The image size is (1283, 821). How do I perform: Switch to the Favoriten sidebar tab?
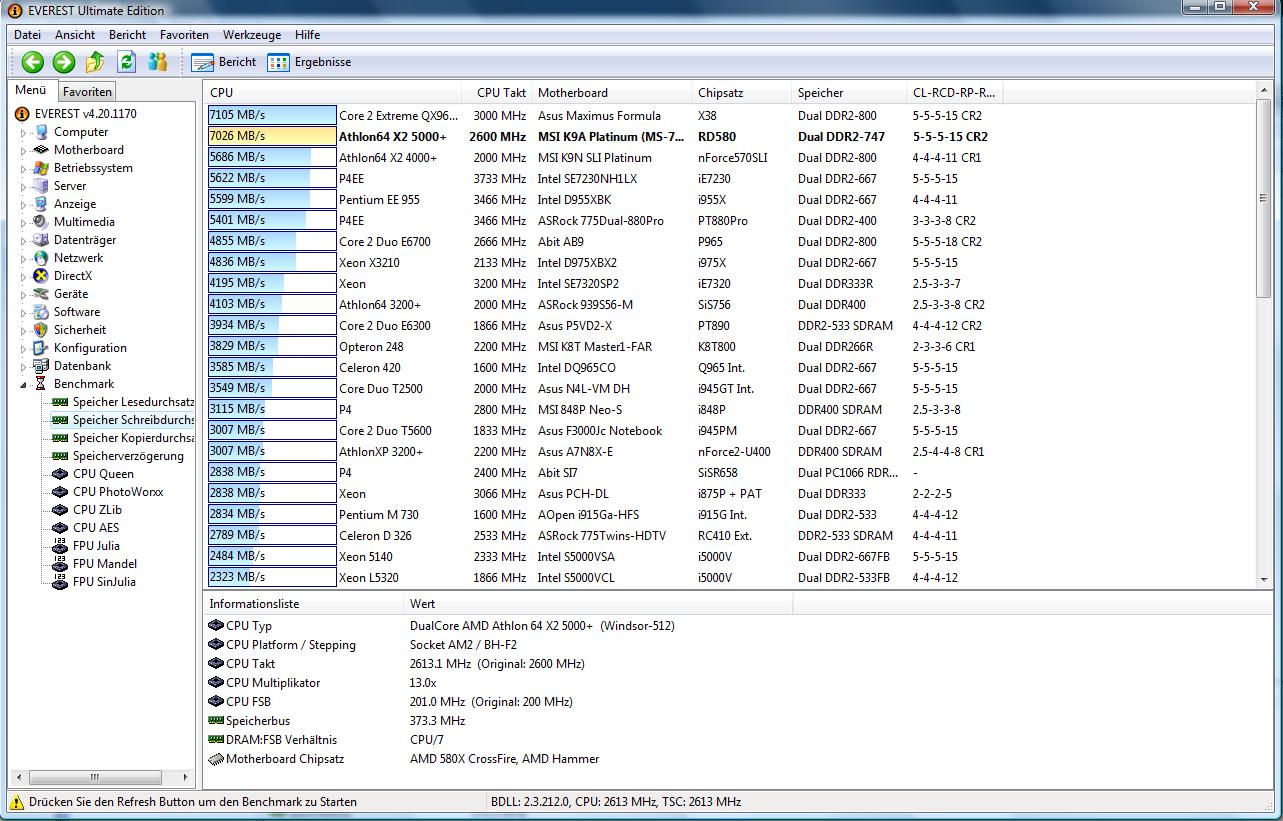tap(88, 92)
